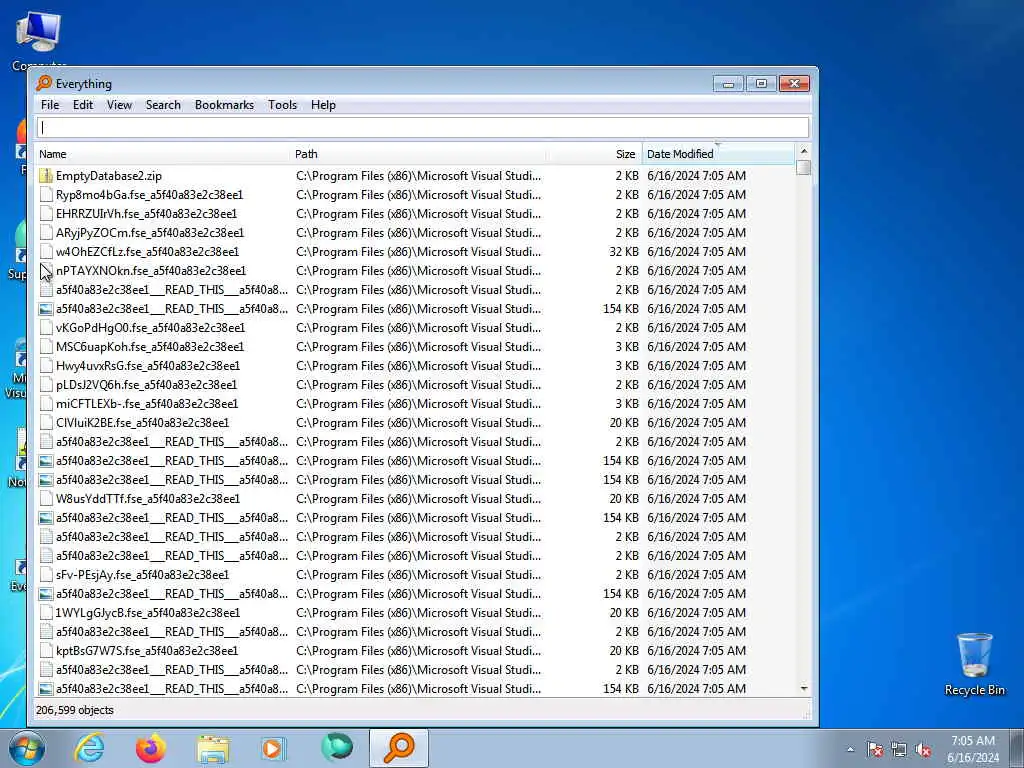Screen dimensions: 1024x768
Task: Show hidden system tray icons
Action: pos(850,750)
